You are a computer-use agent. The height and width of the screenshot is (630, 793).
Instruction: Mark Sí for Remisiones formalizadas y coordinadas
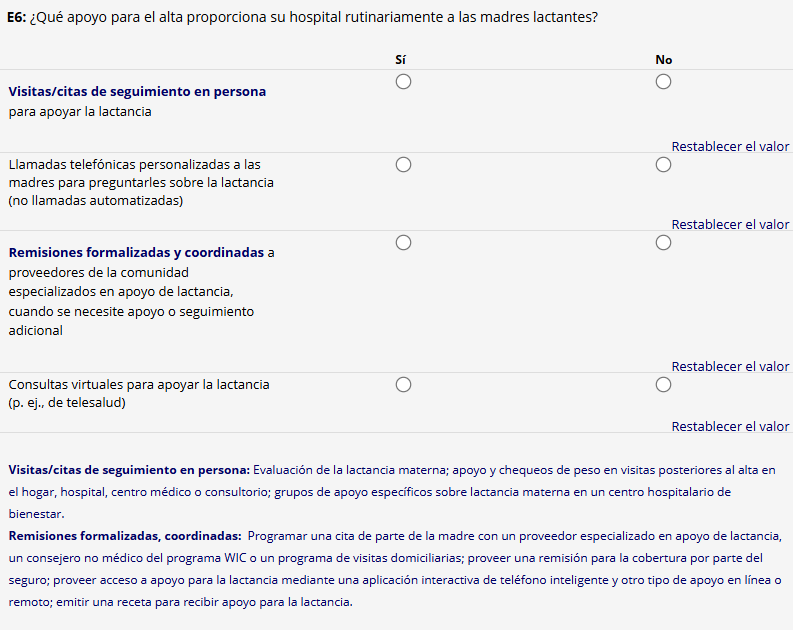[x=403, y=243]
